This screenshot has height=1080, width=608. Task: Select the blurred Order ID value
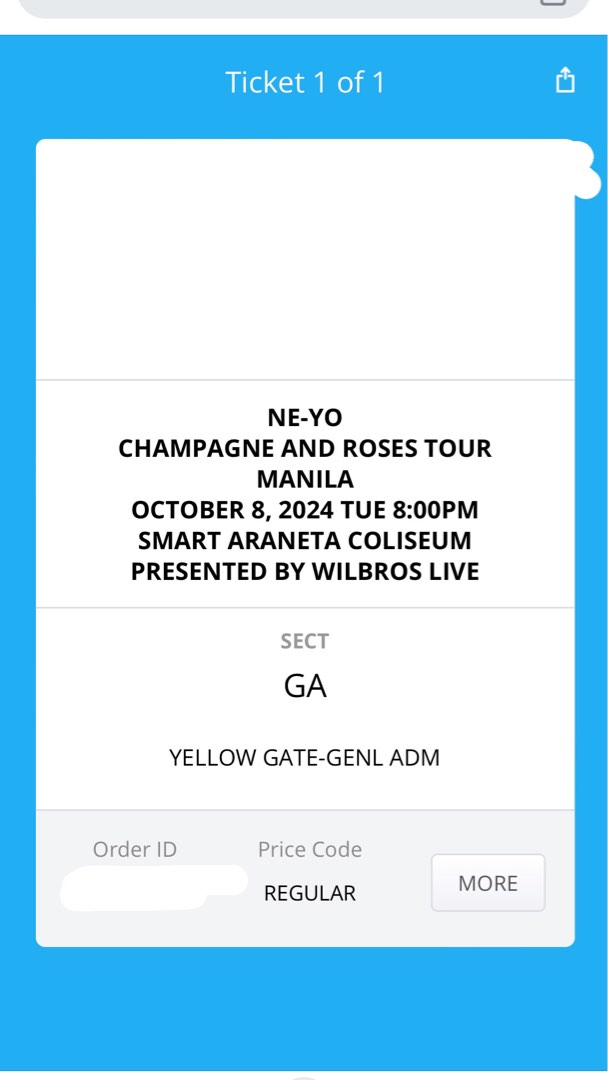(x=150, y=889)
